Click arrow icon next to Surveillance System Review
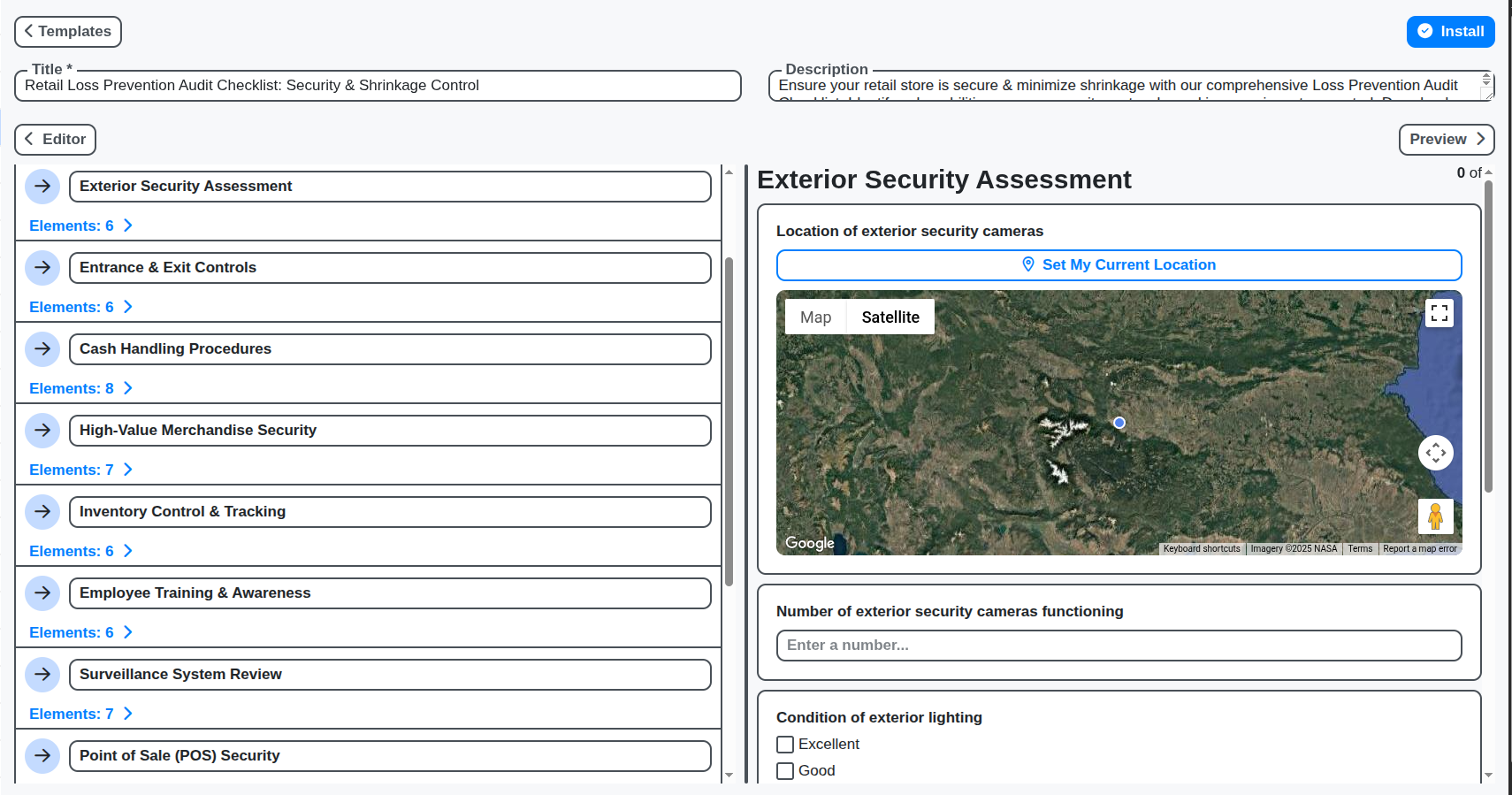Screen dimensions: 1512x795 42,675
